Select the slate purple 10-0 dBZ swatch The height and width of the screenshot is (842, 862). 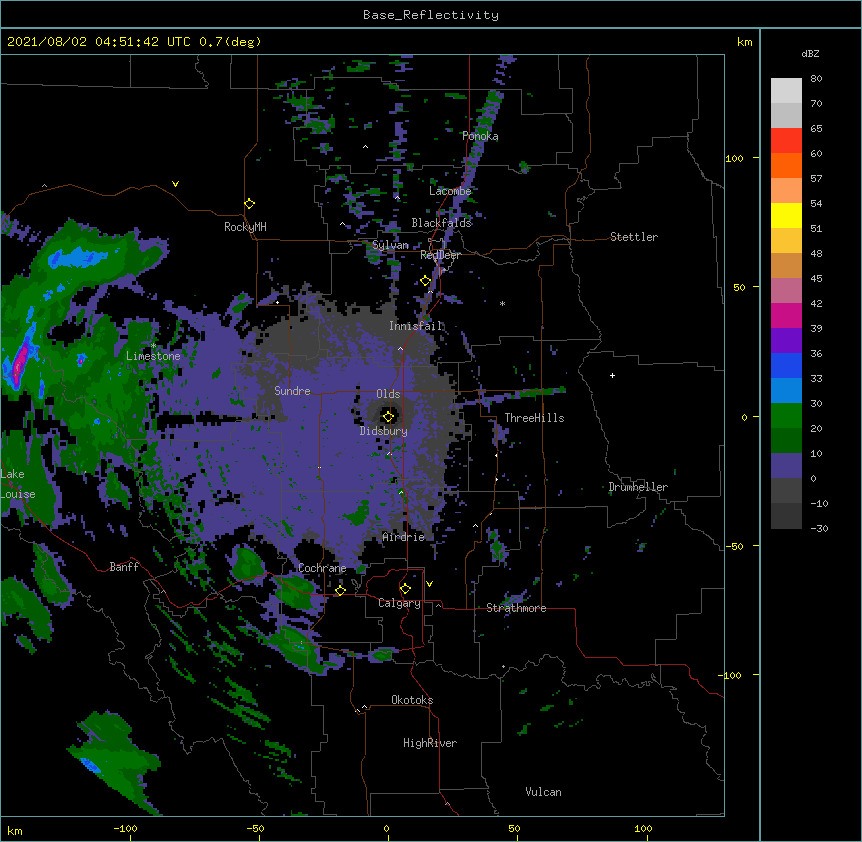tap(786, 466)
